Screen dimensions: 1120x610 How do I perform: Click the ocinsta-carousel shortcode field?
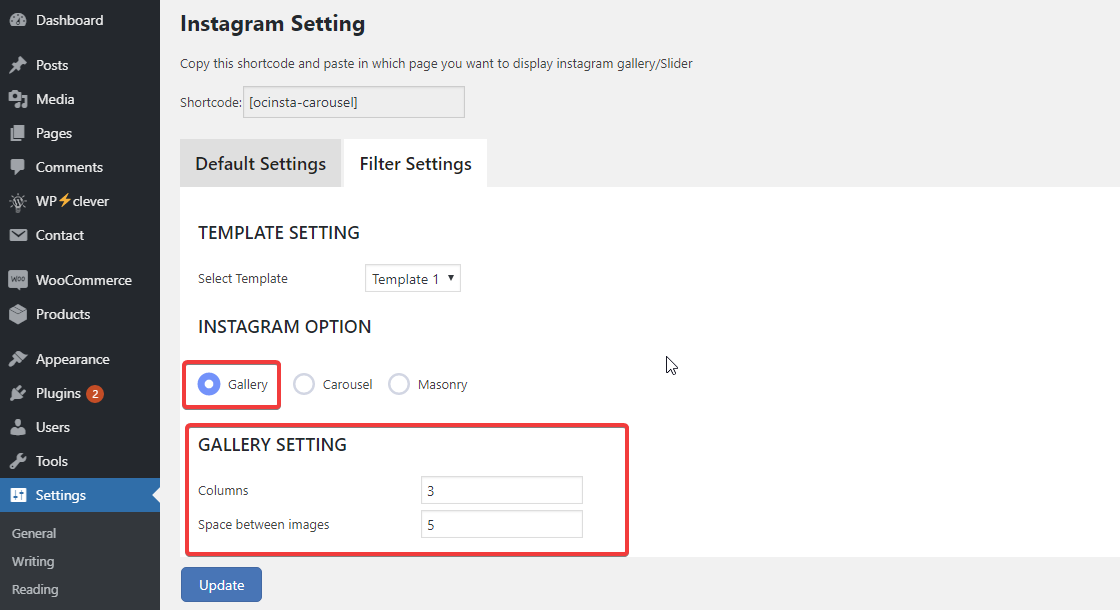click(x=353, y=102)
